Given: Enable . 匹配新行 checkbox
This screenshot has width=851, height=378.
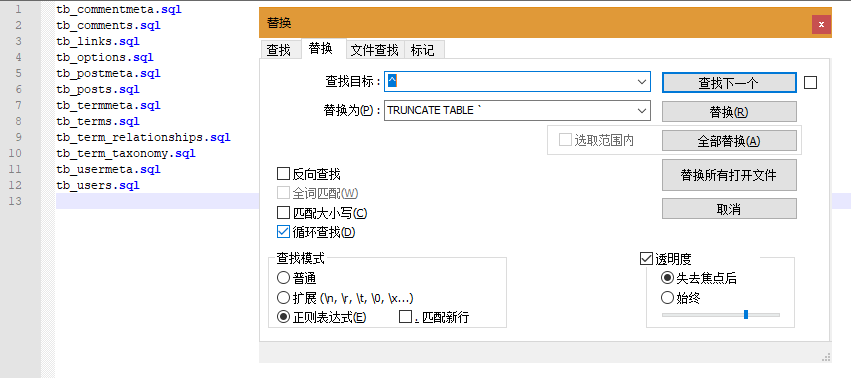Looking at the screenshot, I should point(405,317).
